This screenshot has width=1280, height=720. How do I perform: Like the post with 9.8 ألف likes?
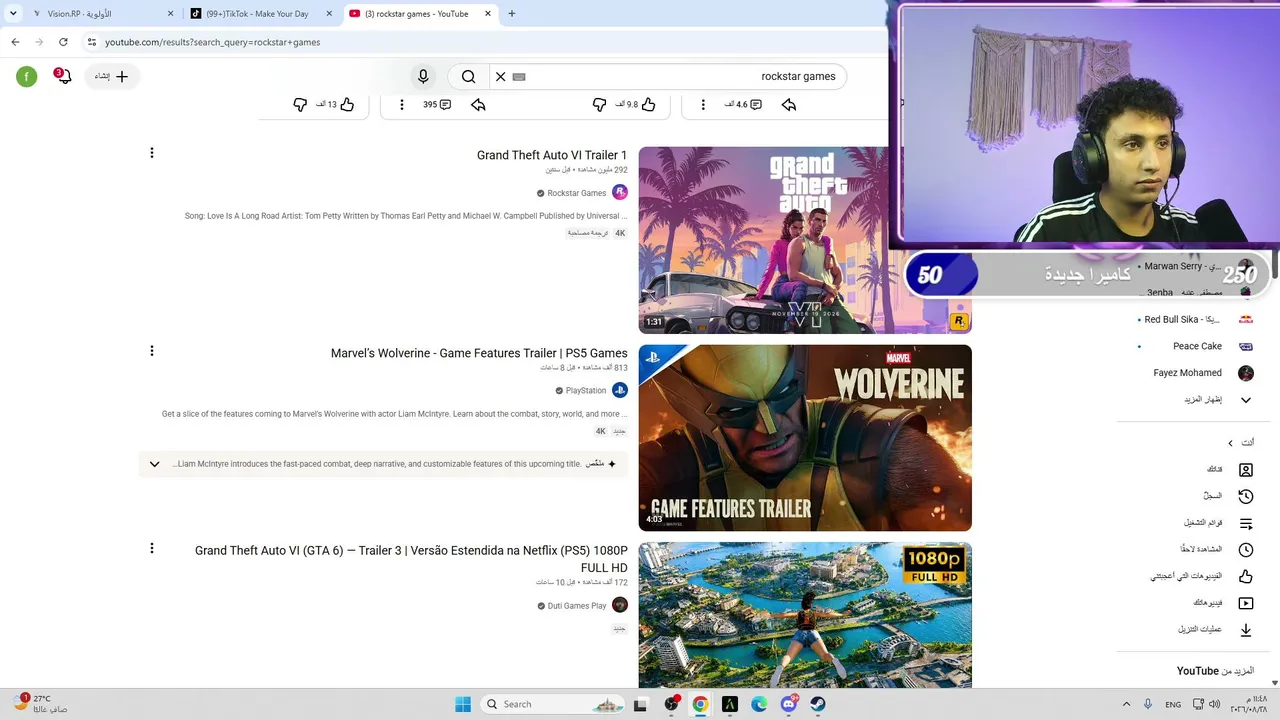(648, 104)
